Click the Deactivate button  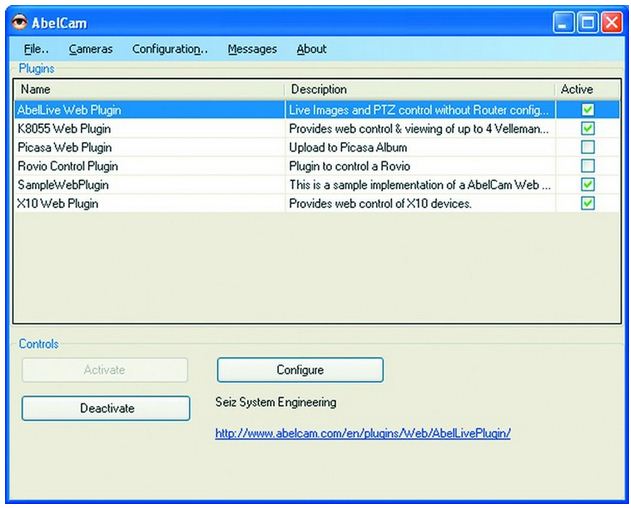[x=106, y=408]
